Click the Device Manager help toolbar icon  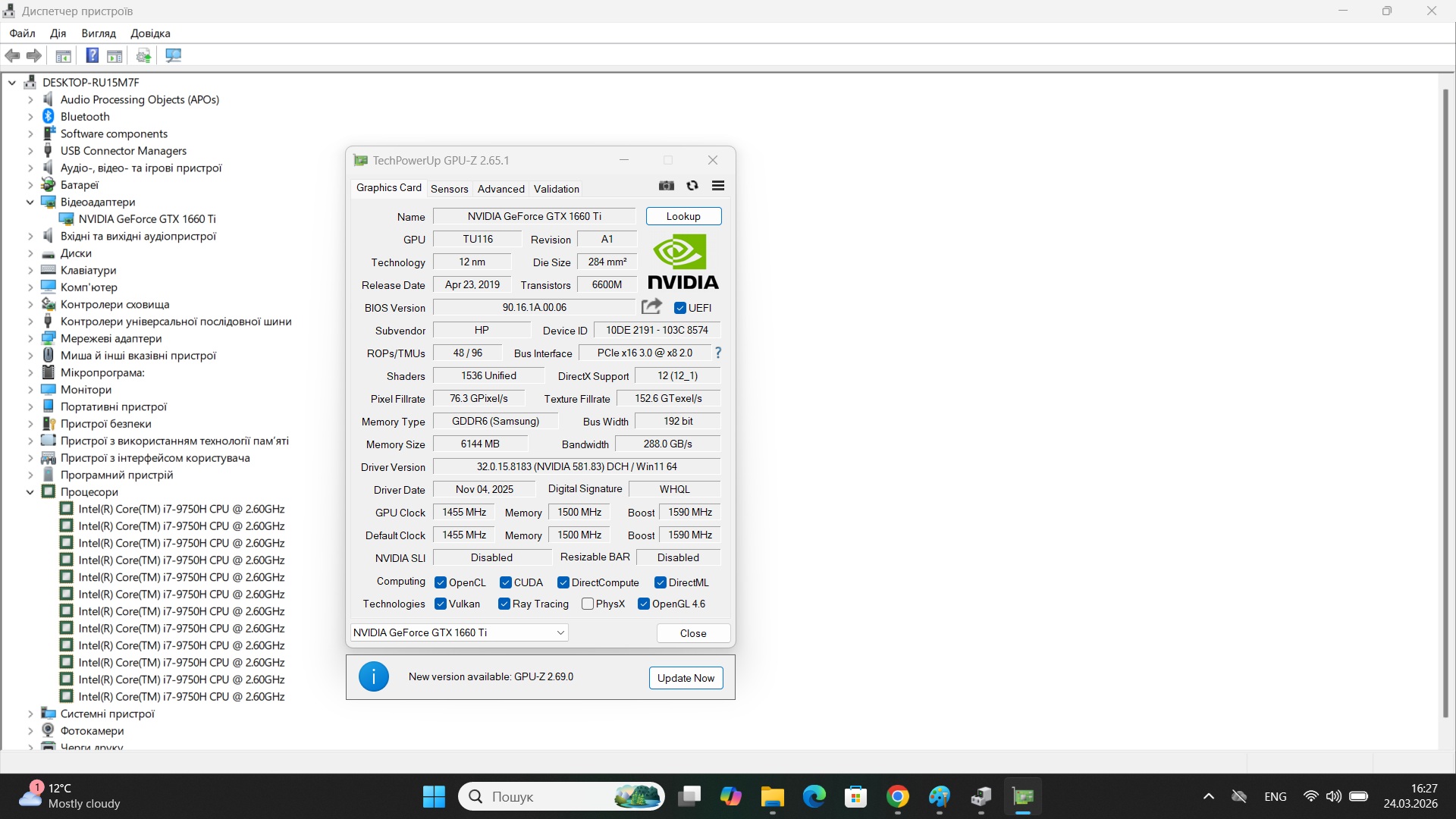pos(92,55)
